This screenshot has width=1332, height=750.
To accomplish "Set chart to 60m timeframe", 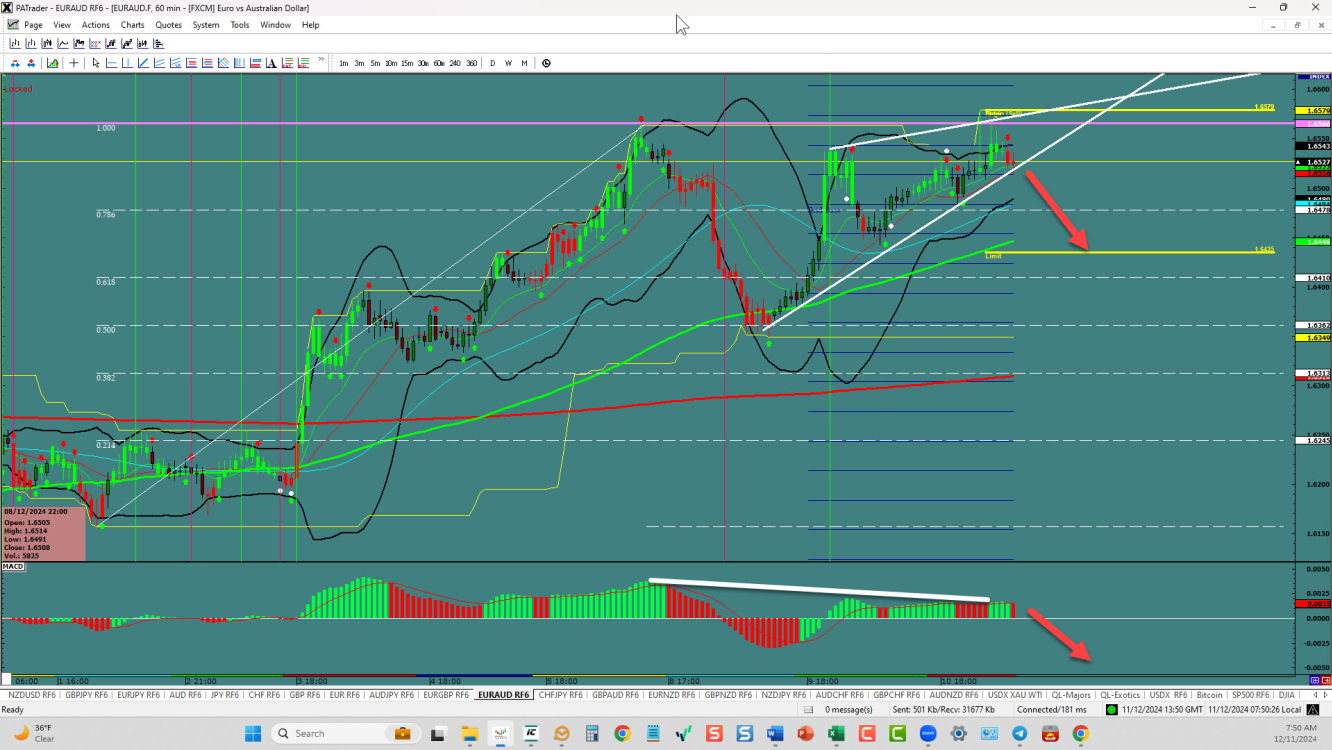I will 439,63.
